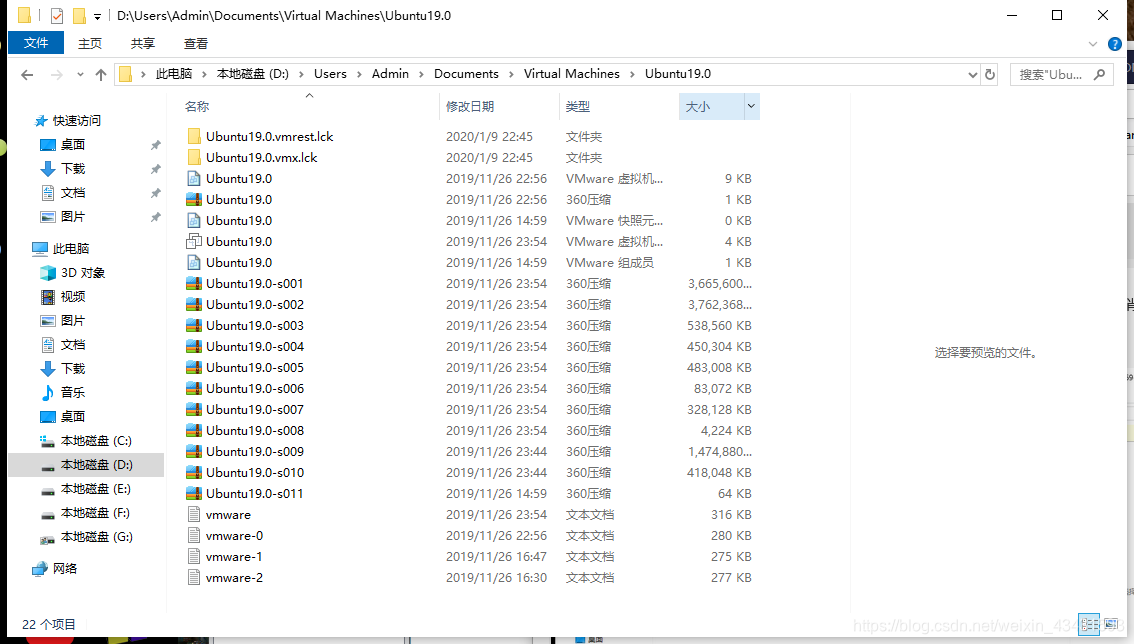Sort by the 大小 column header
This screenshot has height=644, width=1134.
point(697,106)
